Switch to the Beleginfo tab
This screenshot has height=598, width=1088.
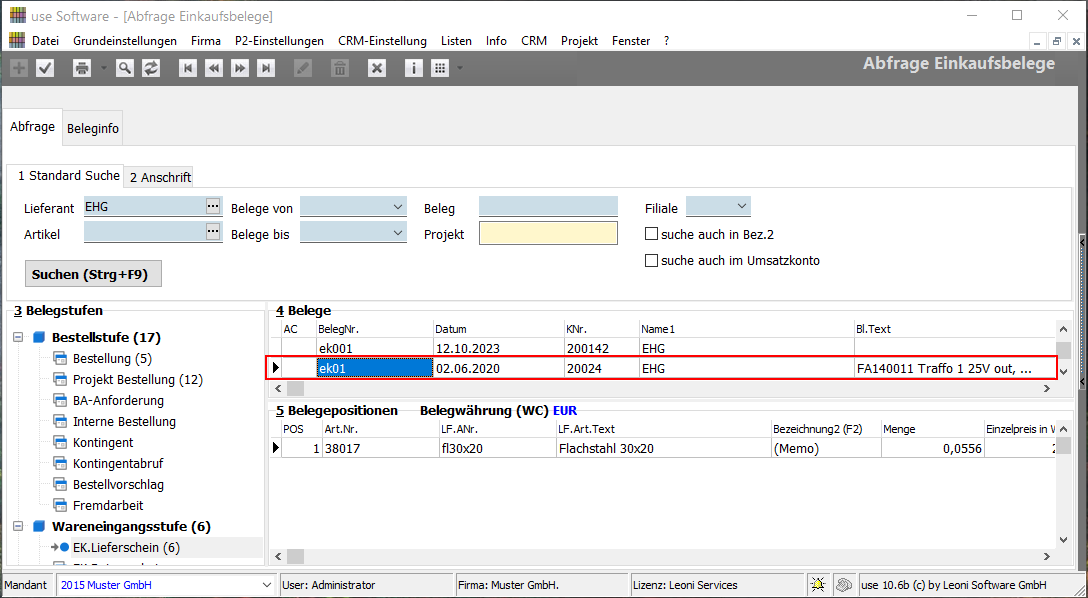click(x=93, y=128)
